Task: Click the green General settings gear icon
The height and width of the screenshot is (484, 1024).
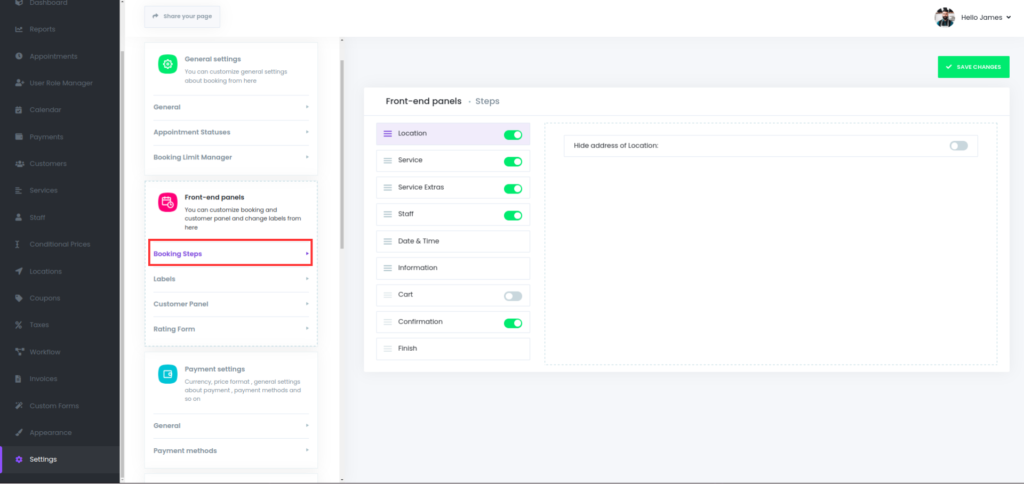Action: pos(167,64)
